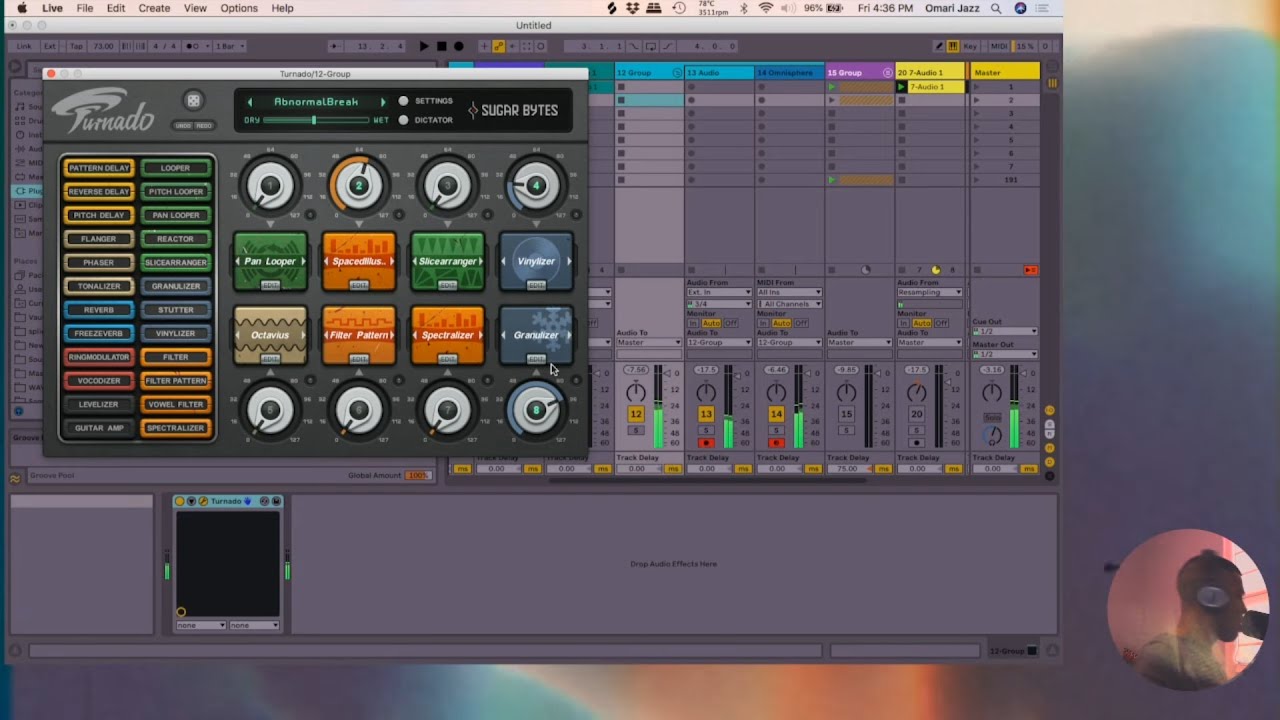Click the draw mode pencil icon
Viewport: 1280px width, 720px height.
pos(939,46)
